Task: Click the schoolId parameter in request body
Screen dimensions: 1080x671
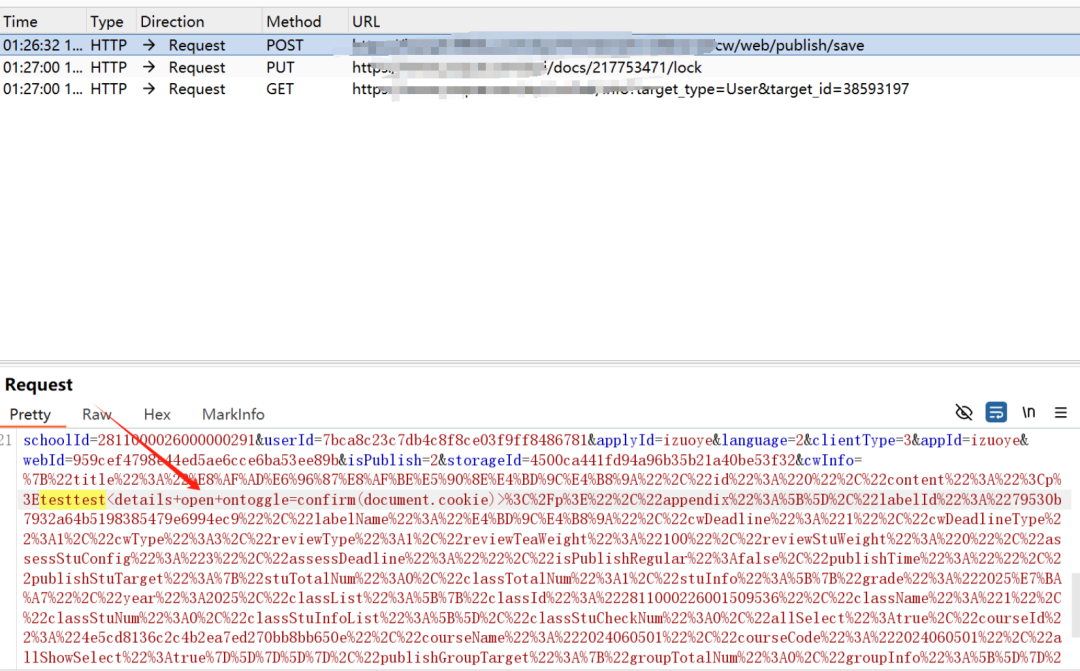Action: [x=56, y=440]
